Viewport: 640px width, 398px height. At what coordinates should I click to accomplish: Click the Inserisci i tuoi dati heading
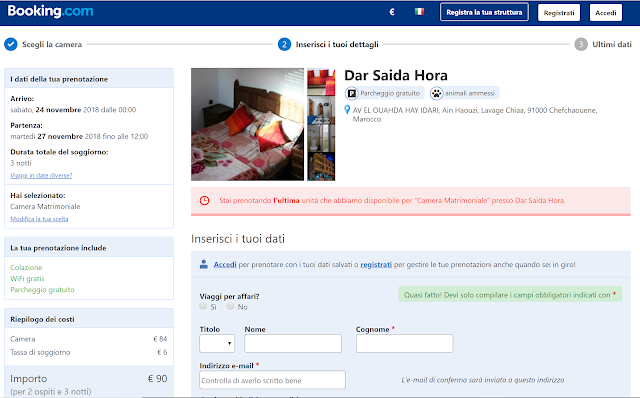pyautogui.click(x=238, y=239)
